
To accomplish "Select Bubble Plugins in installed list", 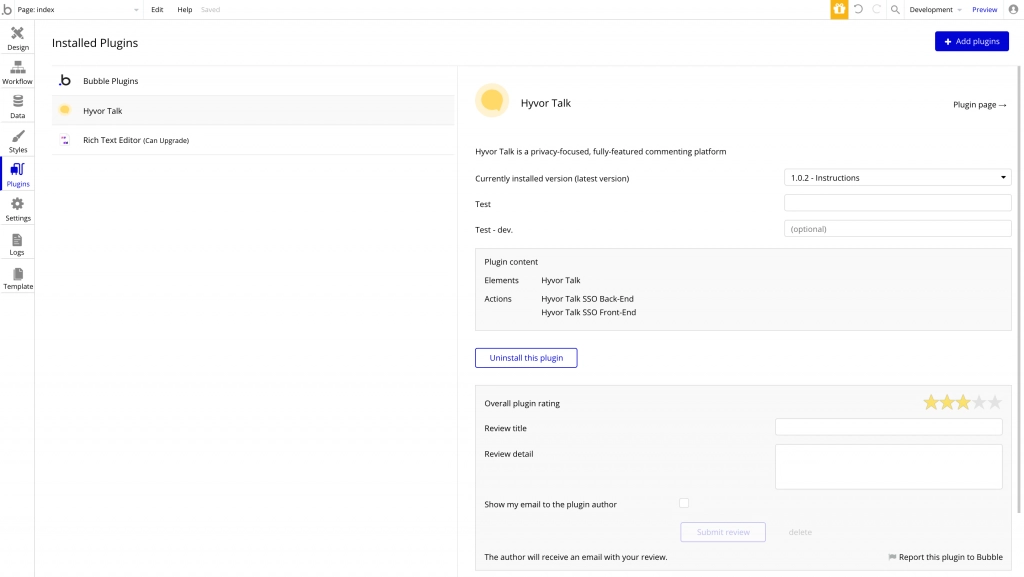I will [253, 81].
